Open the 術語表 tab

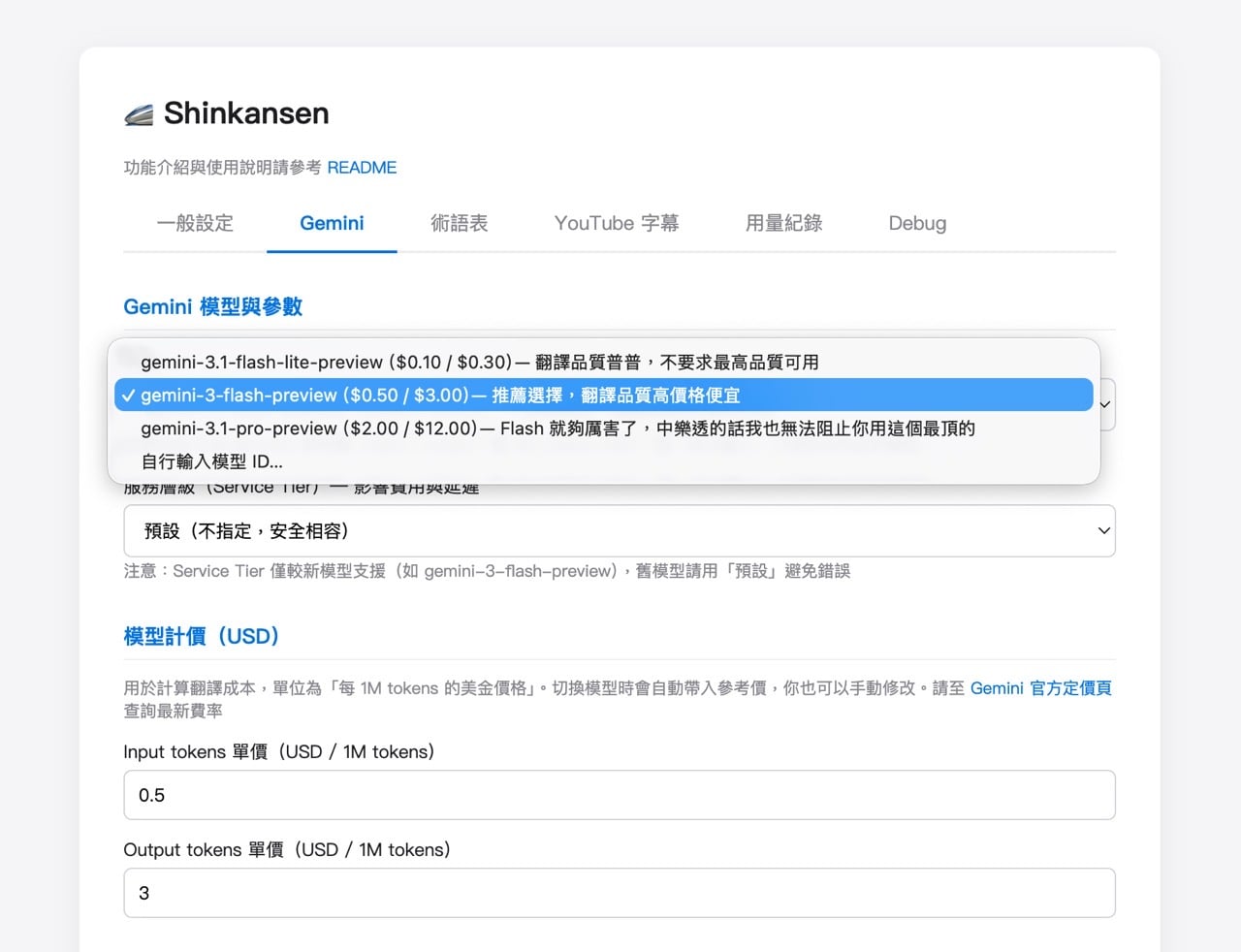pos(459,223)
